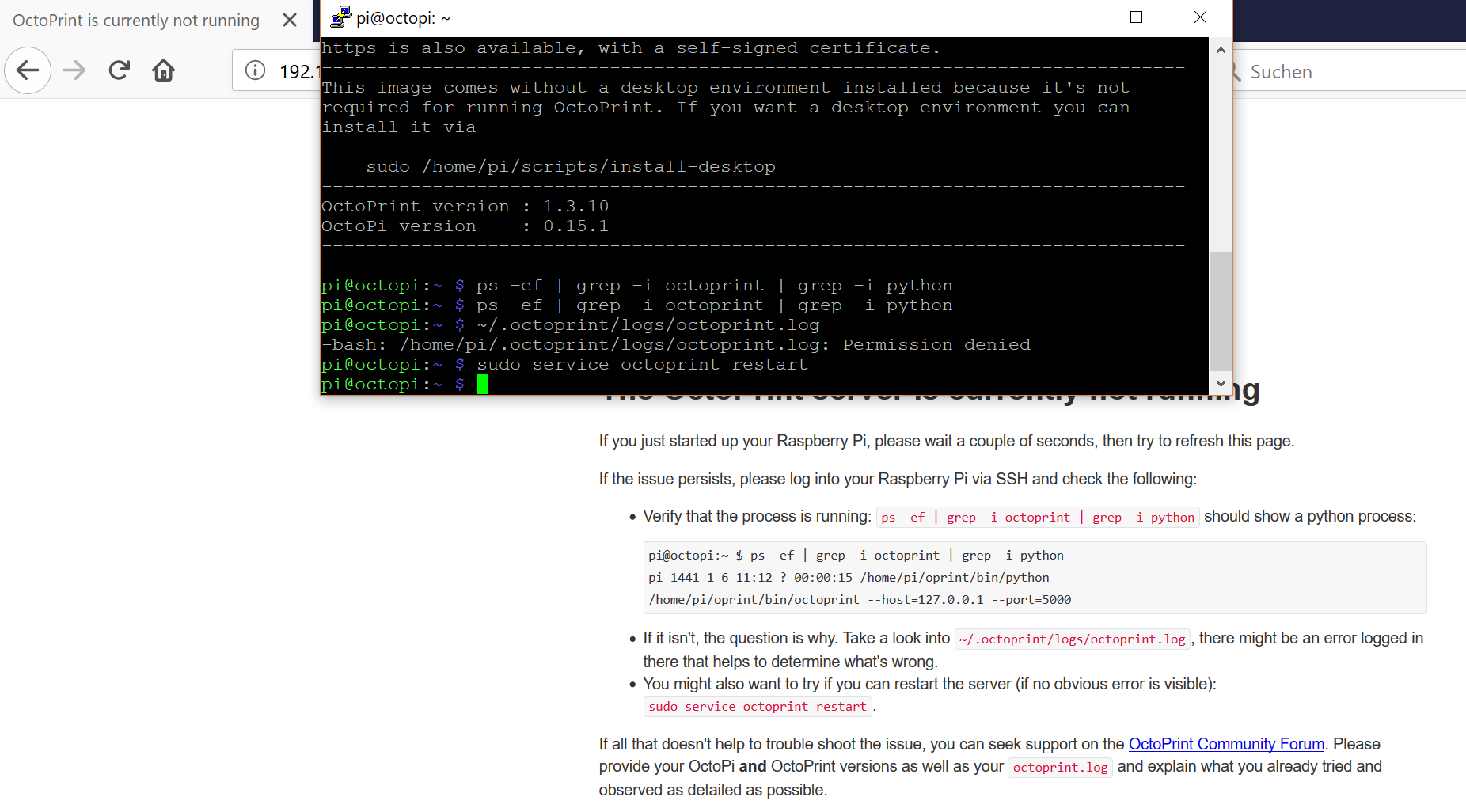Select the 'OctoPrint is currently not running' tab

[x=136, y=21]
